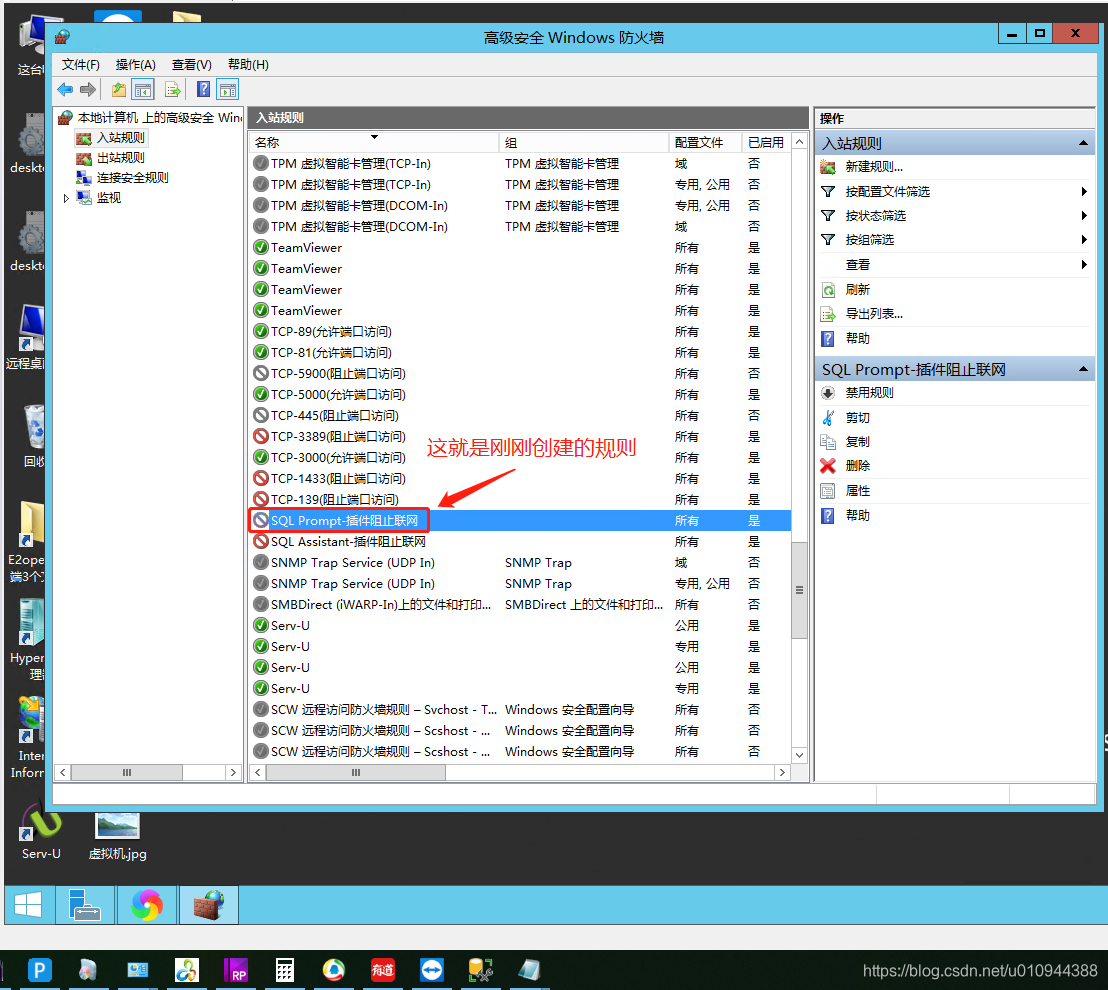Open the 帮助(H) menu
The height and width of the screenshot is (990, 1108).
[248, 65]
